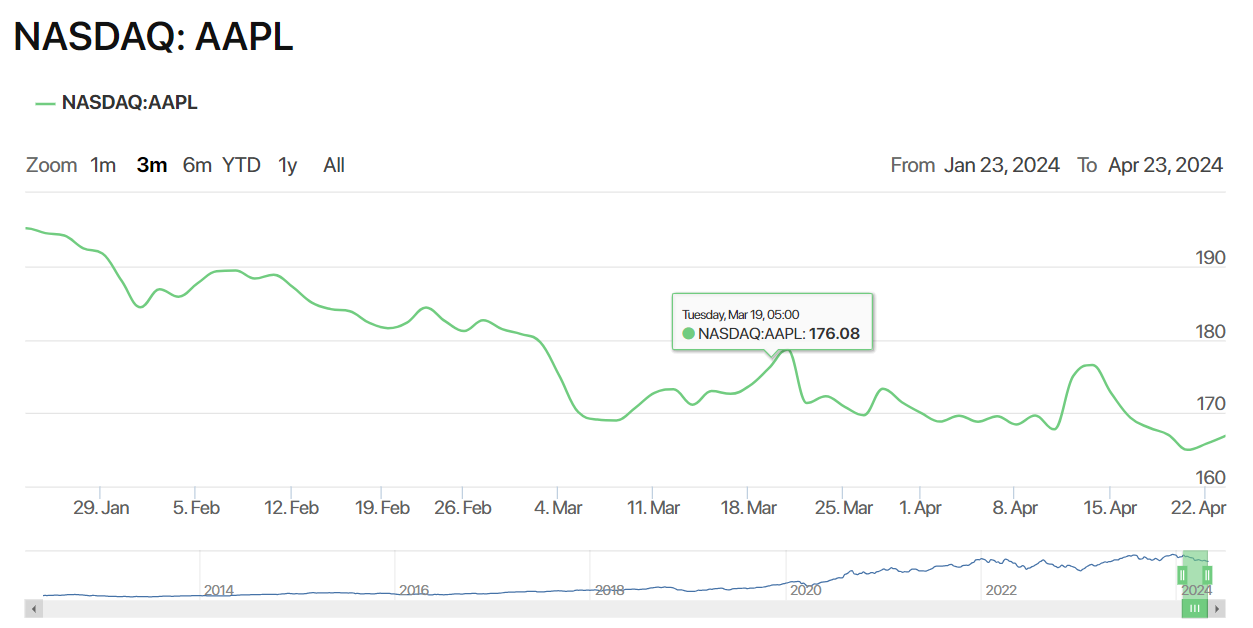Click the navigator scrollbar left arrow

[x=34, y=608]
